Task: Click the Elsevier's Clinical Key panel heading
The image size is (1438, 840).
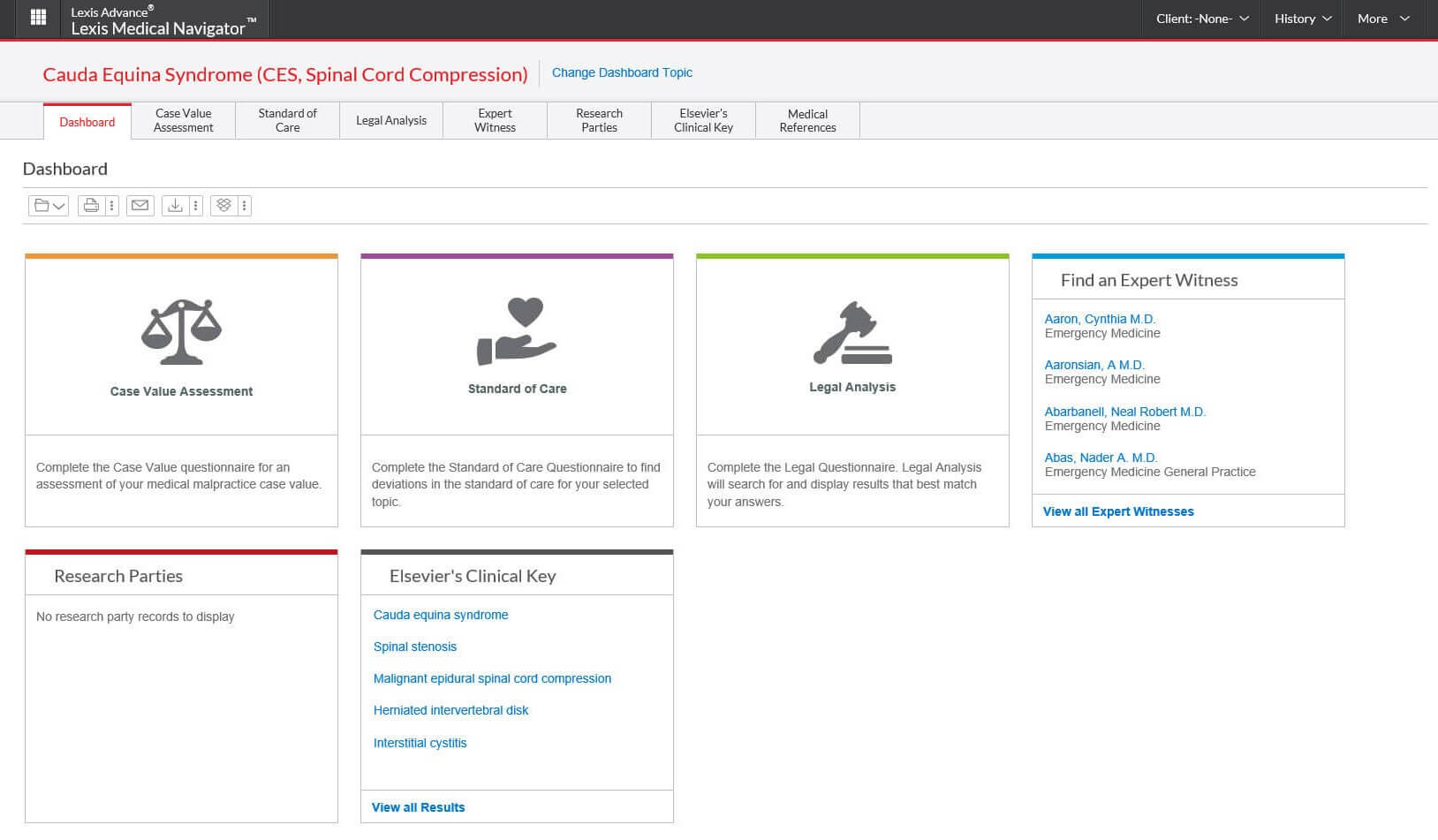Action: pos(473,576)
